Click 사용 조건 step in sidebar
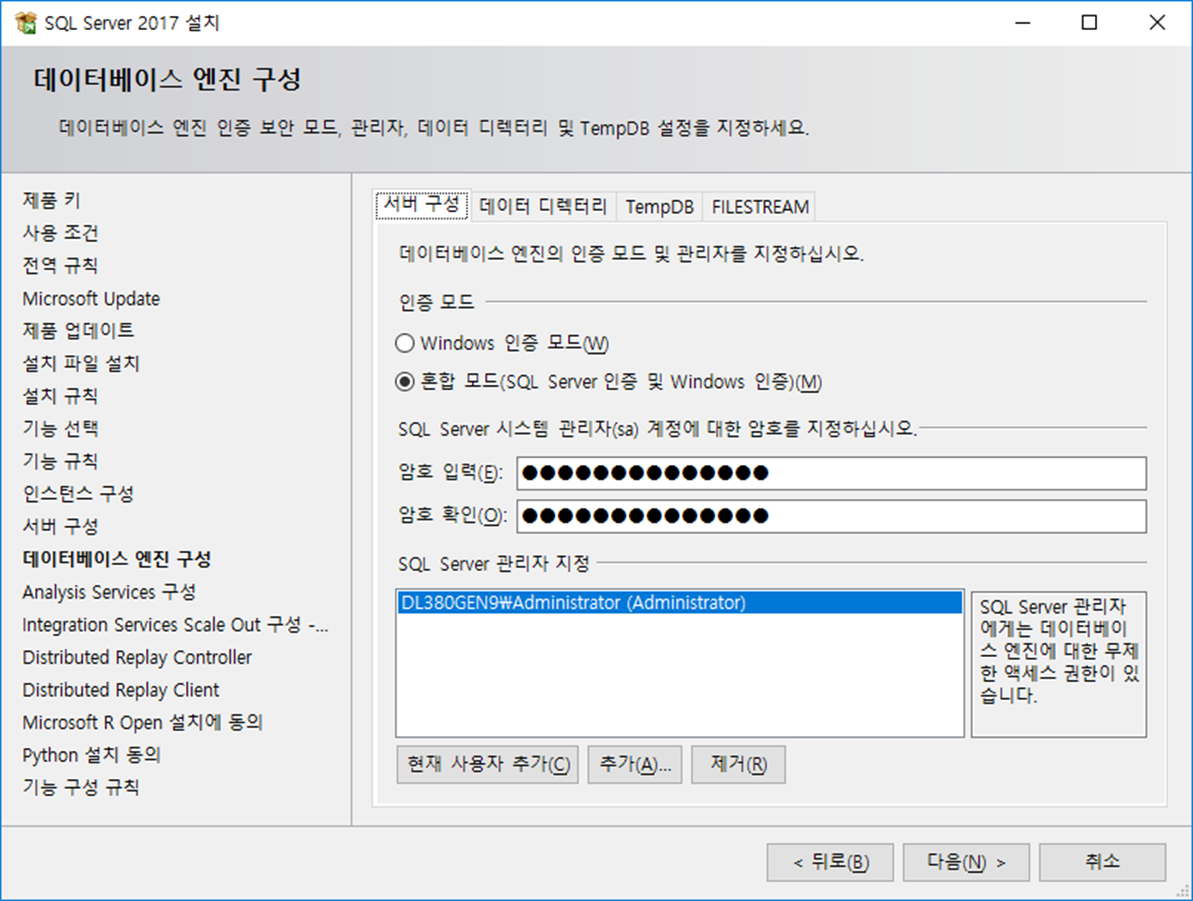Viewport: 1193px width, 901px height. (x=60, y=233)
